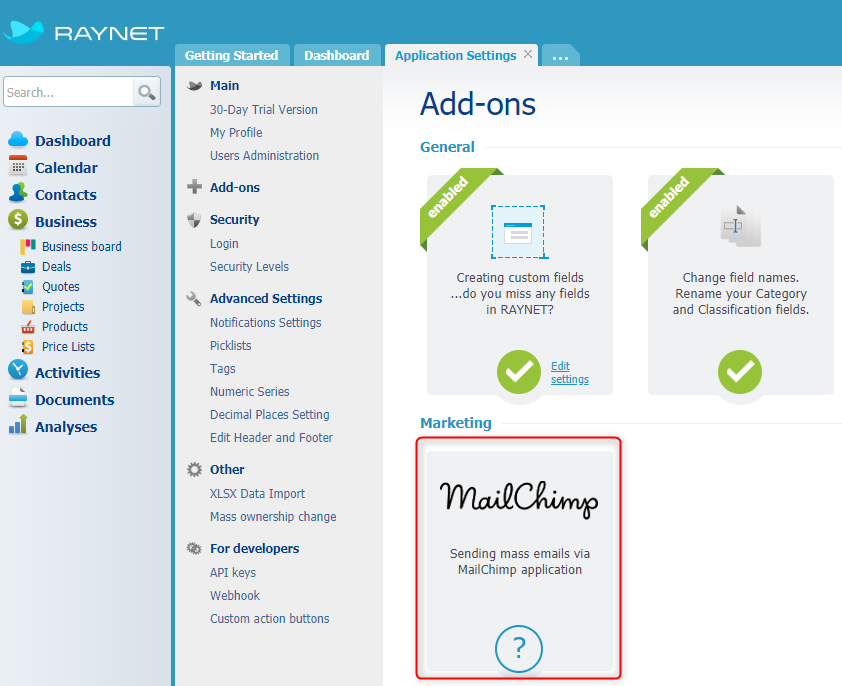This screenshot has width=842, height=686.
Task: Open Projects submenu item
Action: (63, 307)
